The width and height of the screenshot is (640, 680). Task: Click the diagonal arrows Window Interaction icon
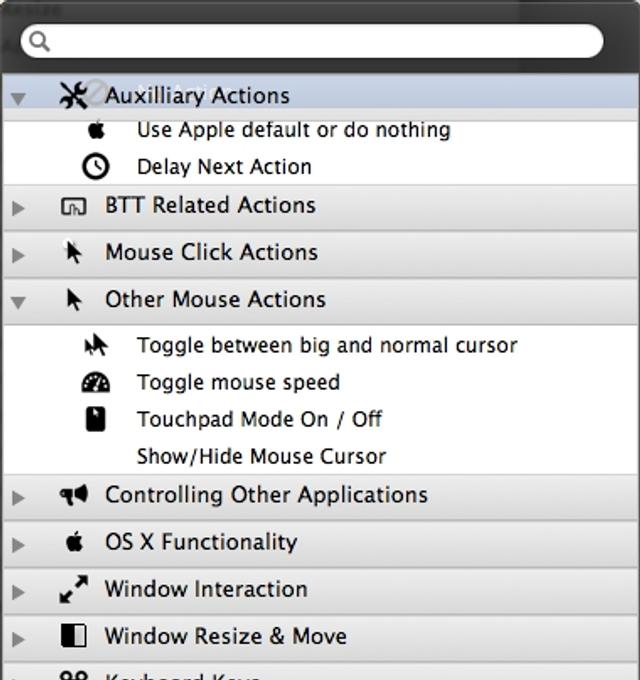click(x=74, y=589)
